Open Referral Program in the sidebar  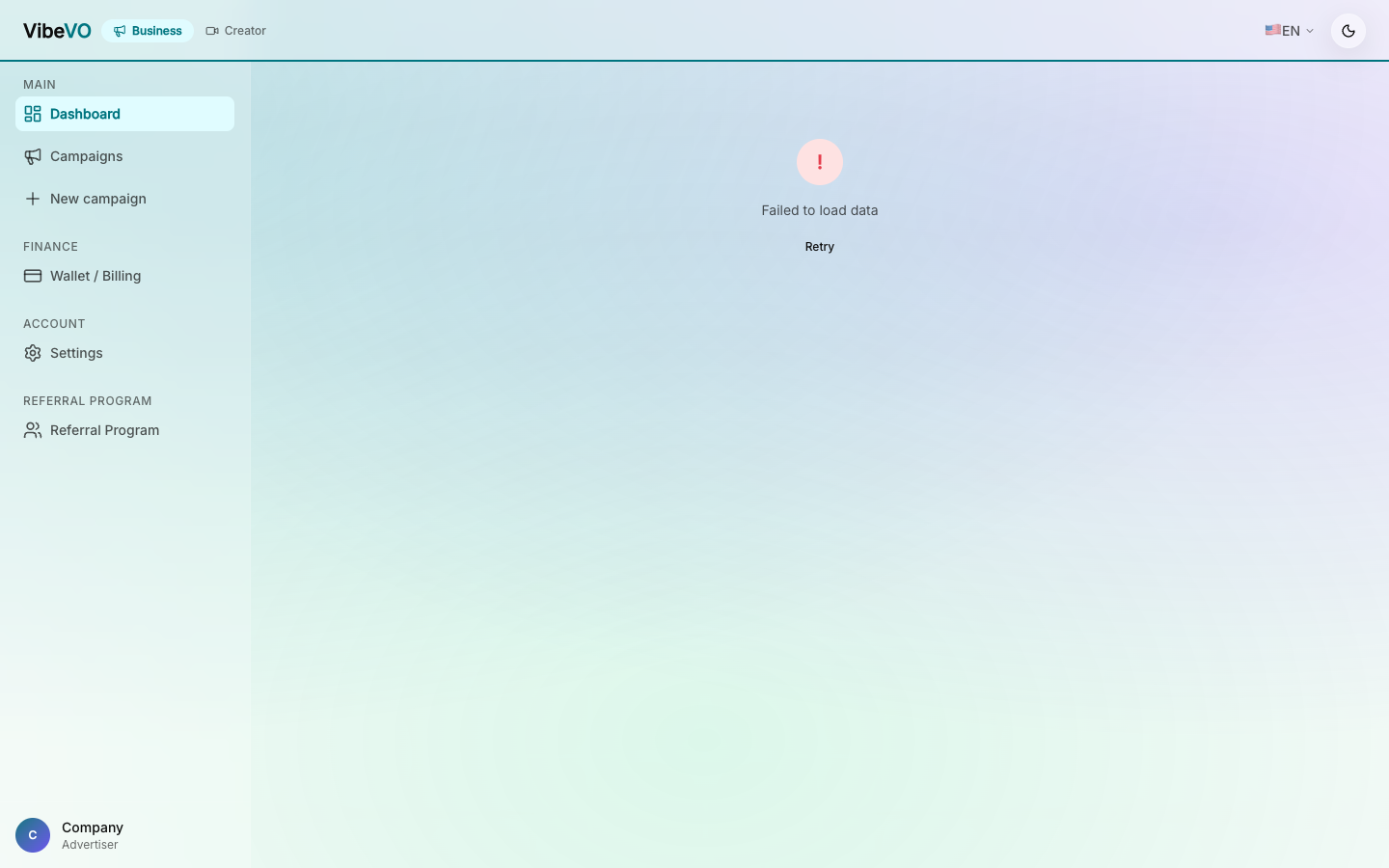pyautogui.click(x=124, y=430)
